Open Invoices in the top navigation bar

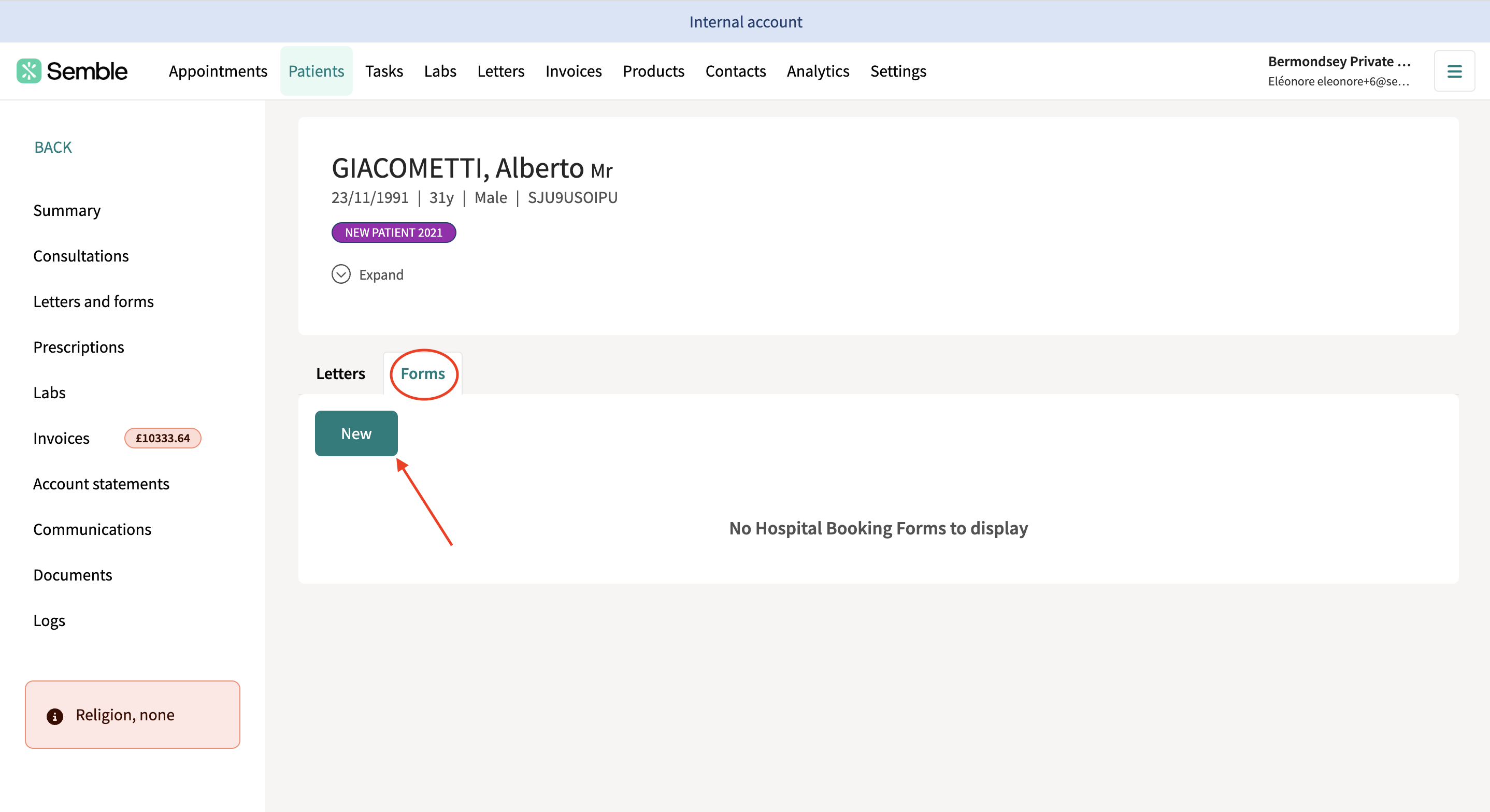tap(574, 71)
